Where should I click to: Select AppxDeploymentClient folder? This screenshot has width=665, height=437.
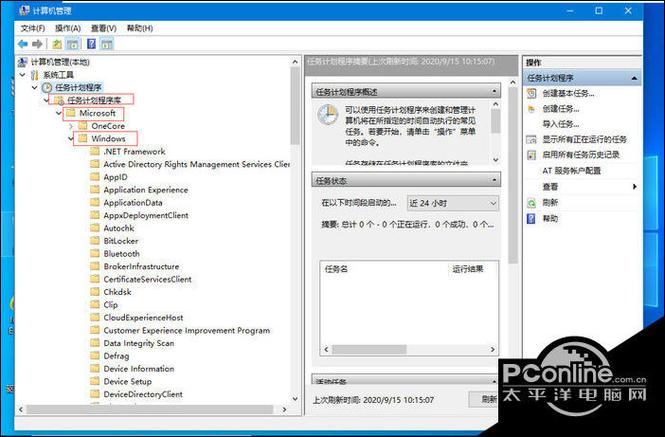pyautogui.click(x=146, y=215)
